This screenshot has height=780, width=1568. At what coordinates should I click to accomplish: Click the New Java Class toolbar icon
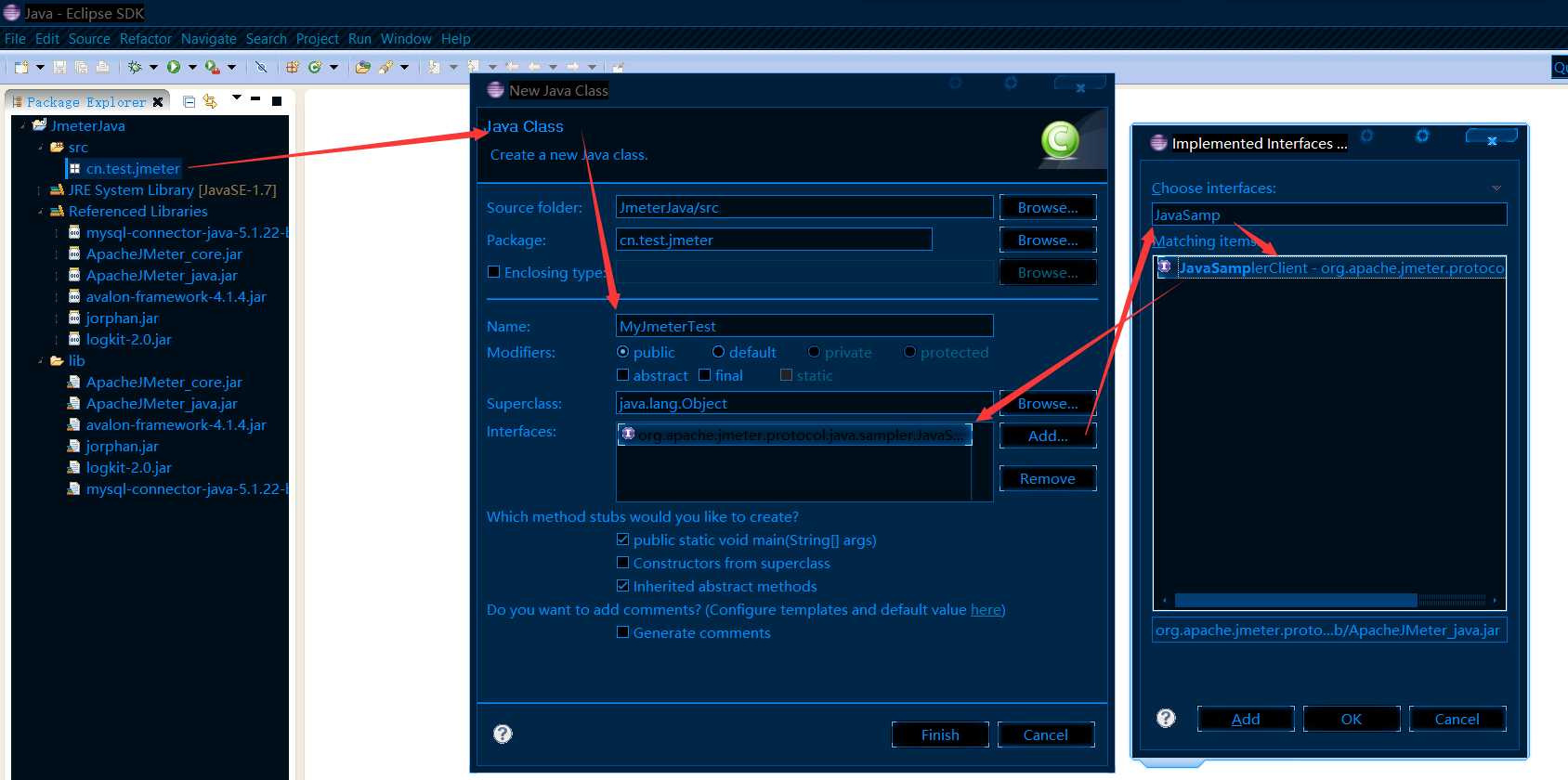(x=315, y=67)
